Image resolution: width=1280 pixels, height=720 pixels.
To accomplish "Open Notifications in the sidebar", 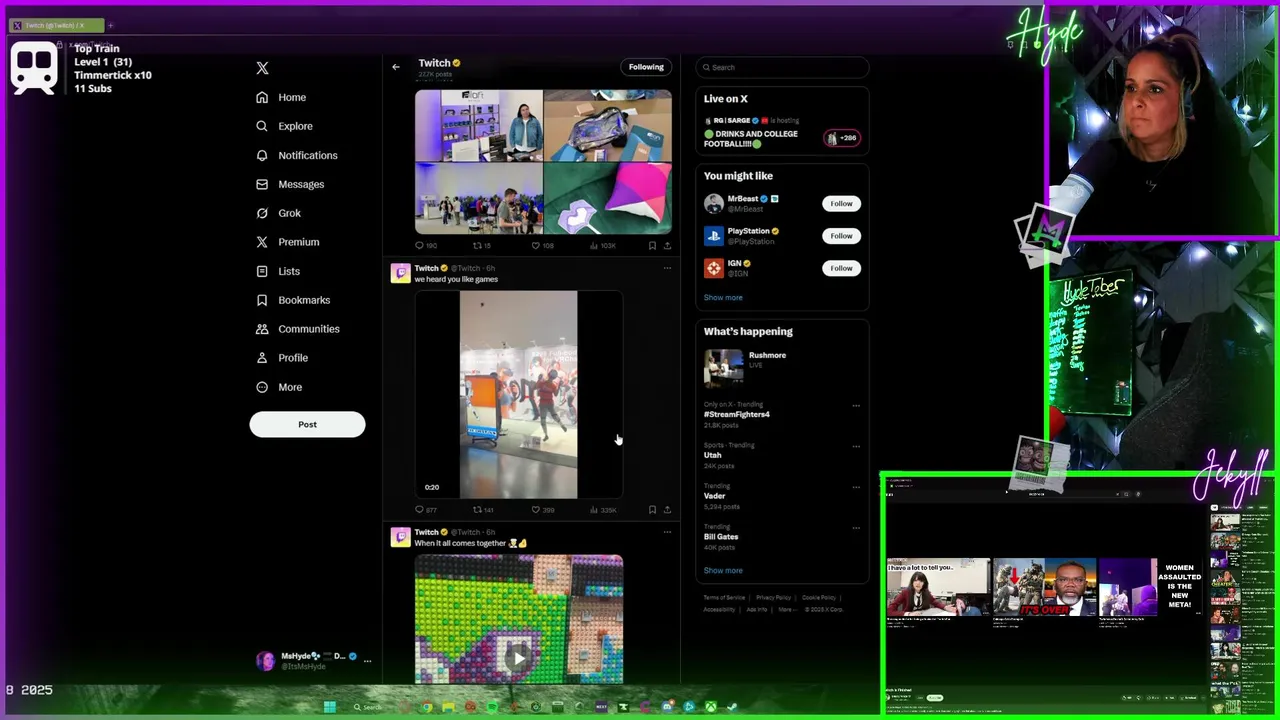I will click(x=296, y=155).
